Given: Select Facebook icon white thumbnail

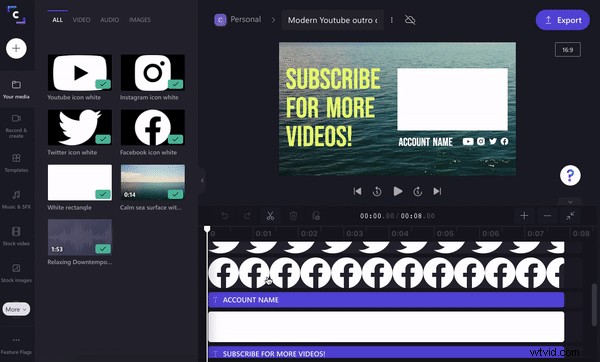Looking at the screenshot, I should pos(153,127).
